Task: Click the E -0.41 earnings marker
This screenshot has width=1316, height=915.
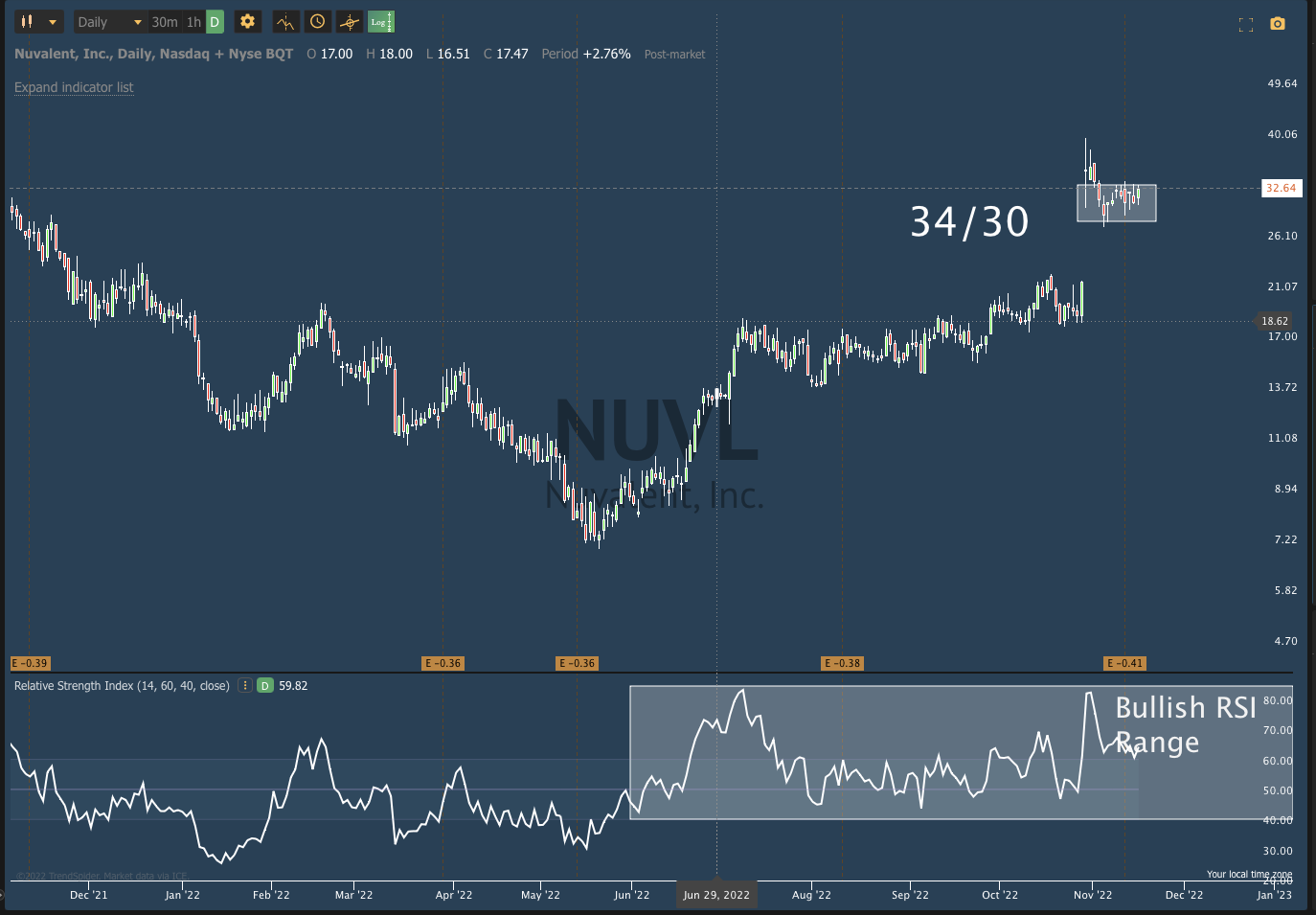Action: [1125, 663]
